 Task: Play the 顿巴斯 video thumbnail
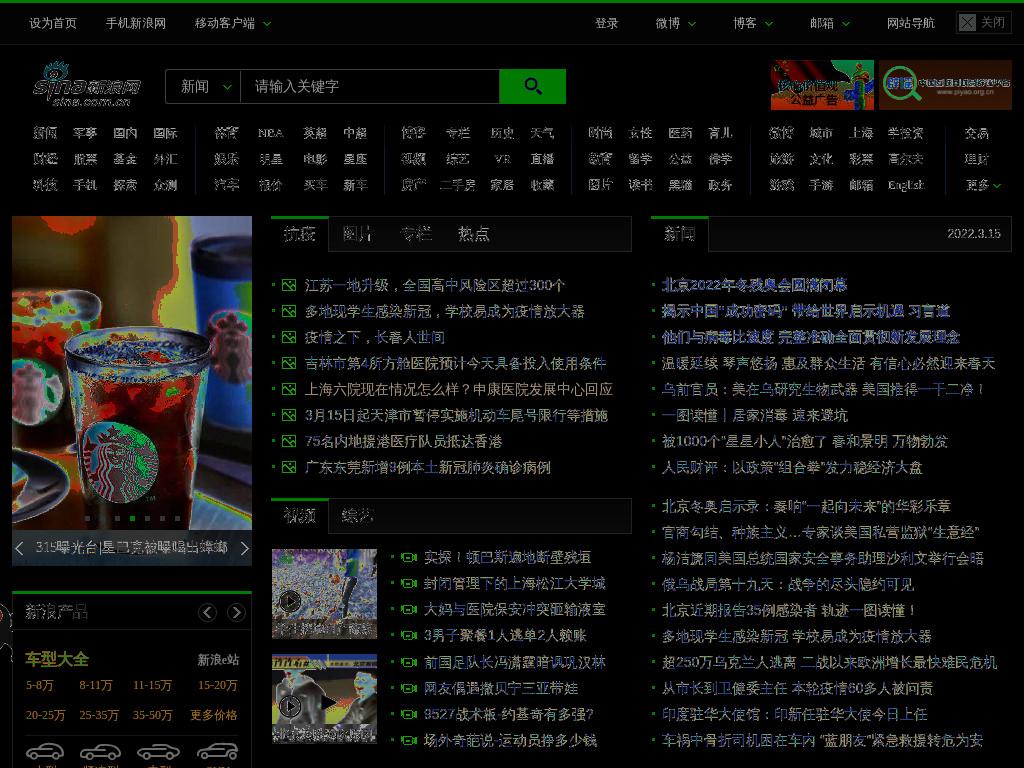325,593
